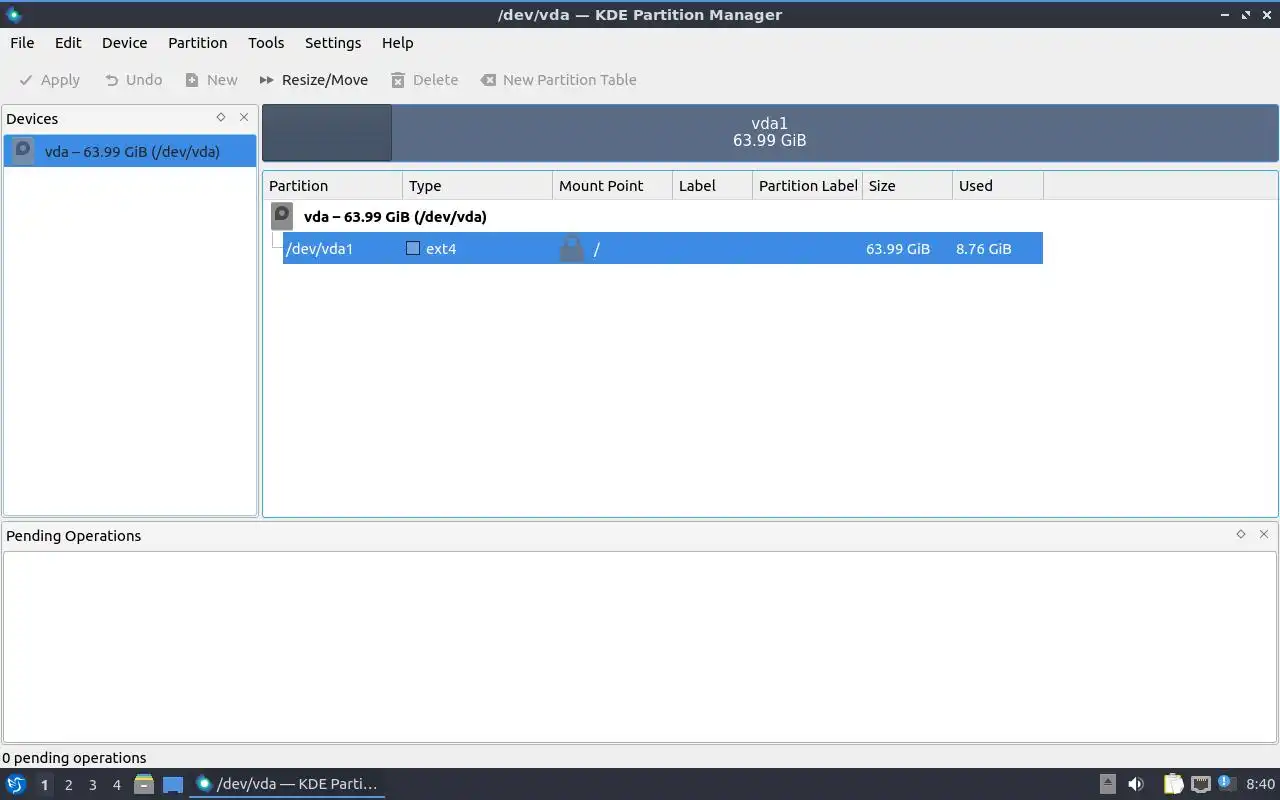Click the ext4 type text
The width and height of the screenshot is (1280, 800).
point(441,249)
